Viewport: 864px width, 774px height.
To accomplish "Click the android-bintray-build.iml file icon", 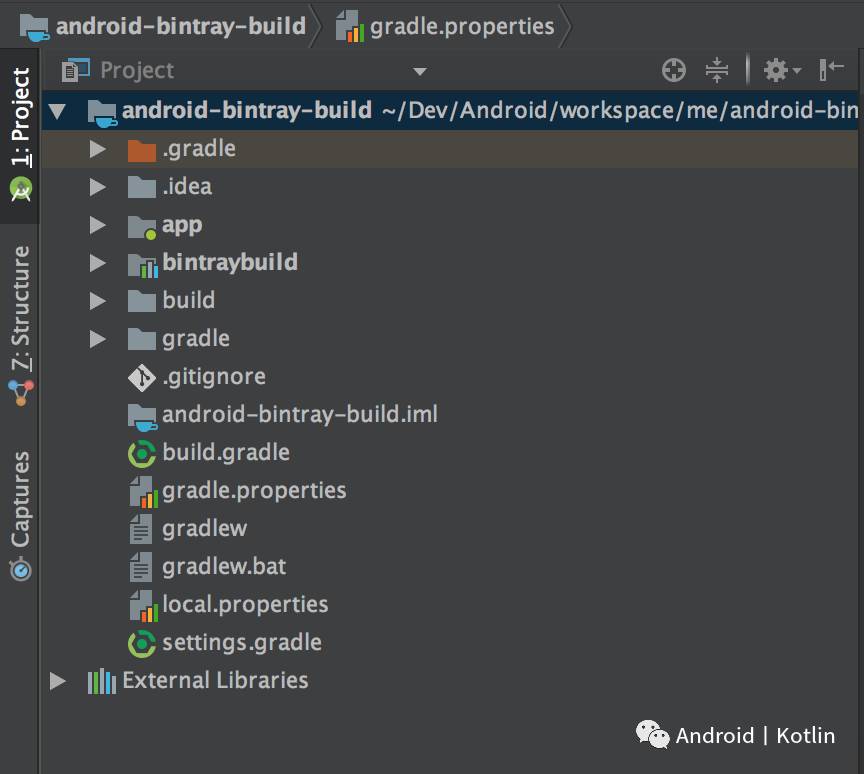I will 142,417.
